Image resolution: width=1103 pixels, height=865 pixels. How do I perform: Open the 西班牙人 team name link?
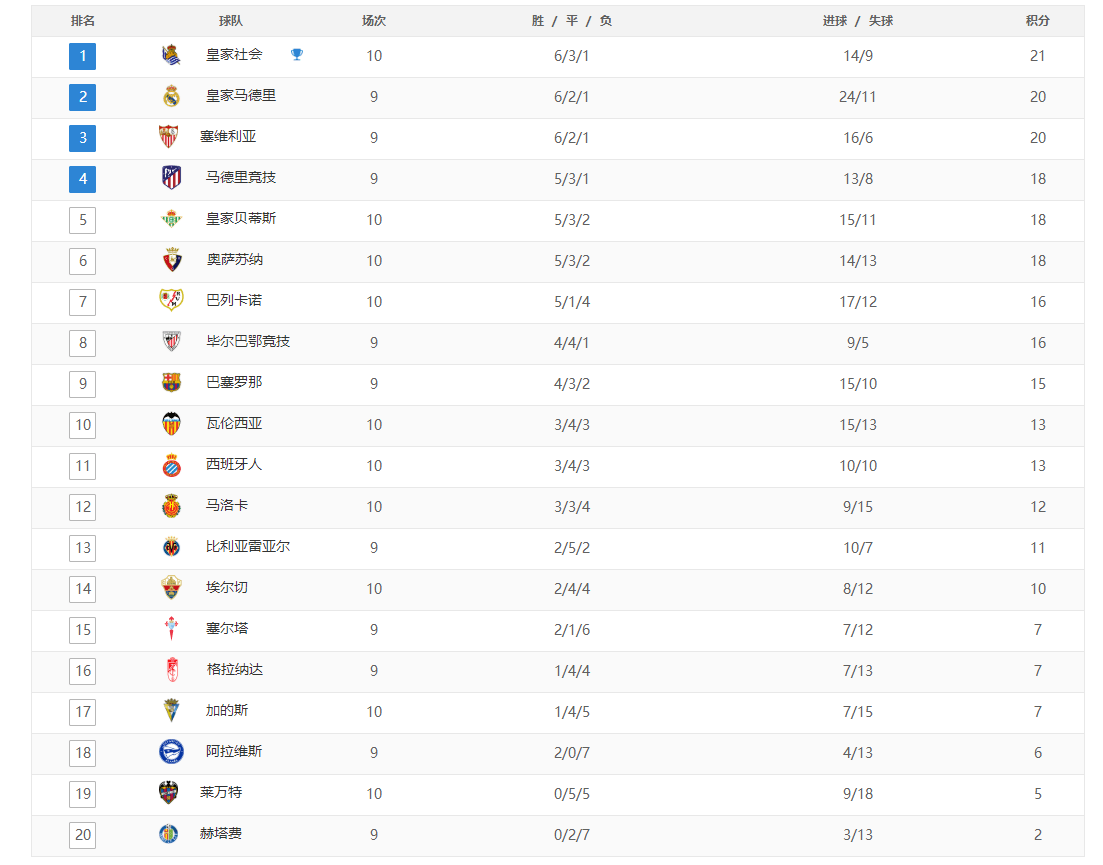point(234,465)
